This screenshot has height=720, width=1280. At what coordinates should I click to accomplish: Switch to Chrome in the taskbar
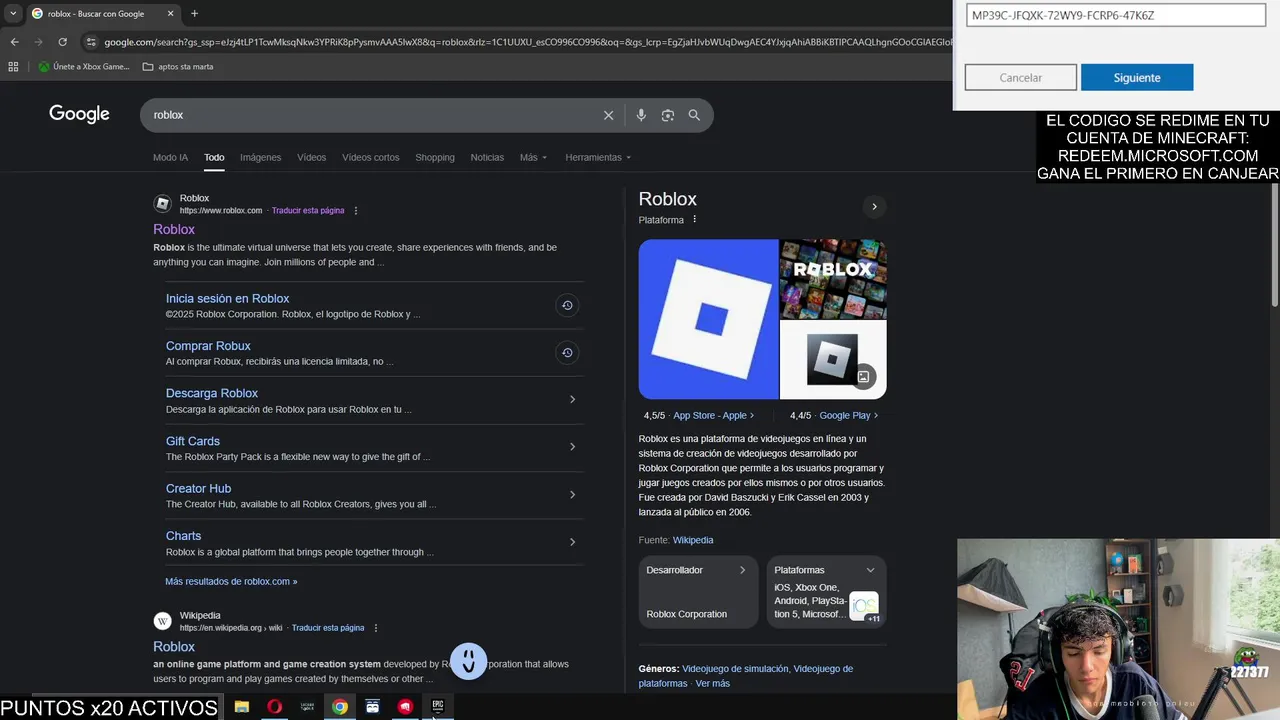click(x=340, y=706)
